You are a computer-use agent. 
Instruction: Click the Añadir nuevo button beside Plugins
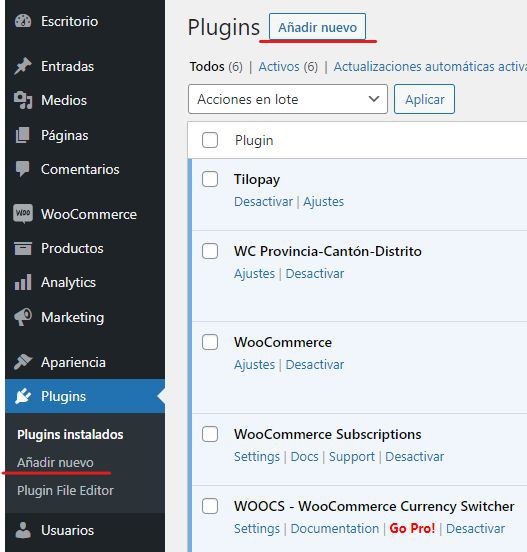(x=317, y=27)
